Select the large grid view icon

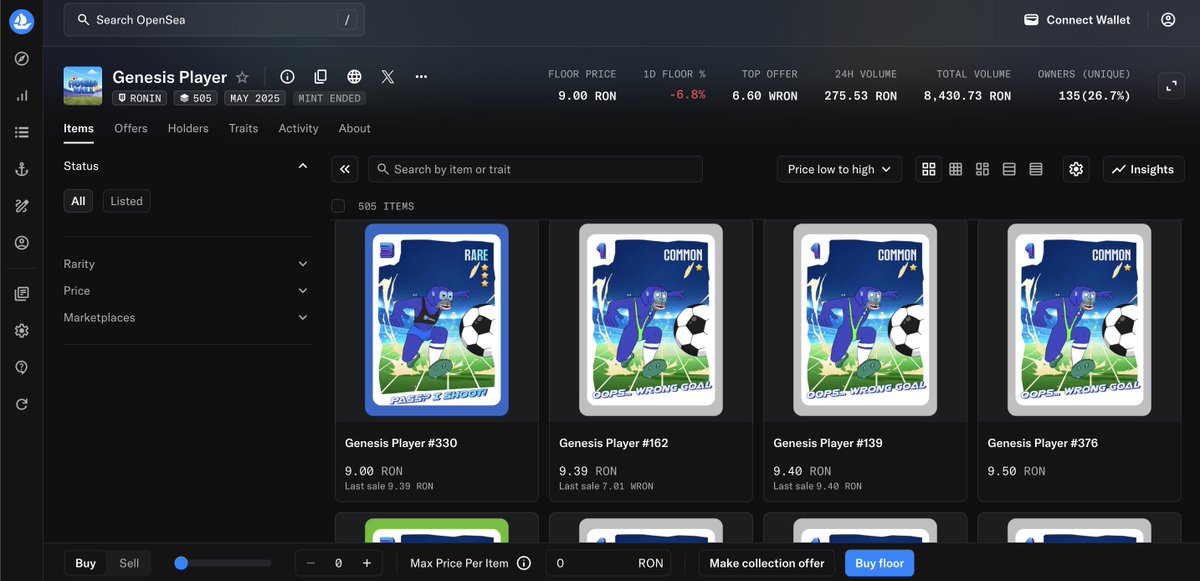929,170
